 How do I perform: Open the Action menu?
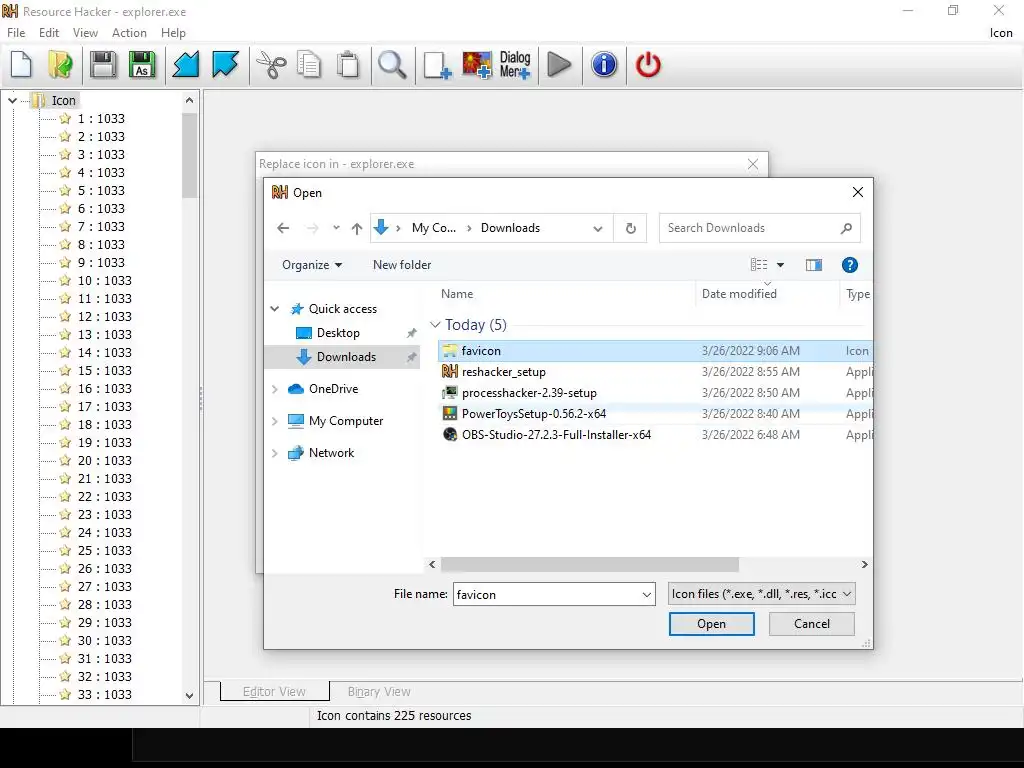point(129,33)
